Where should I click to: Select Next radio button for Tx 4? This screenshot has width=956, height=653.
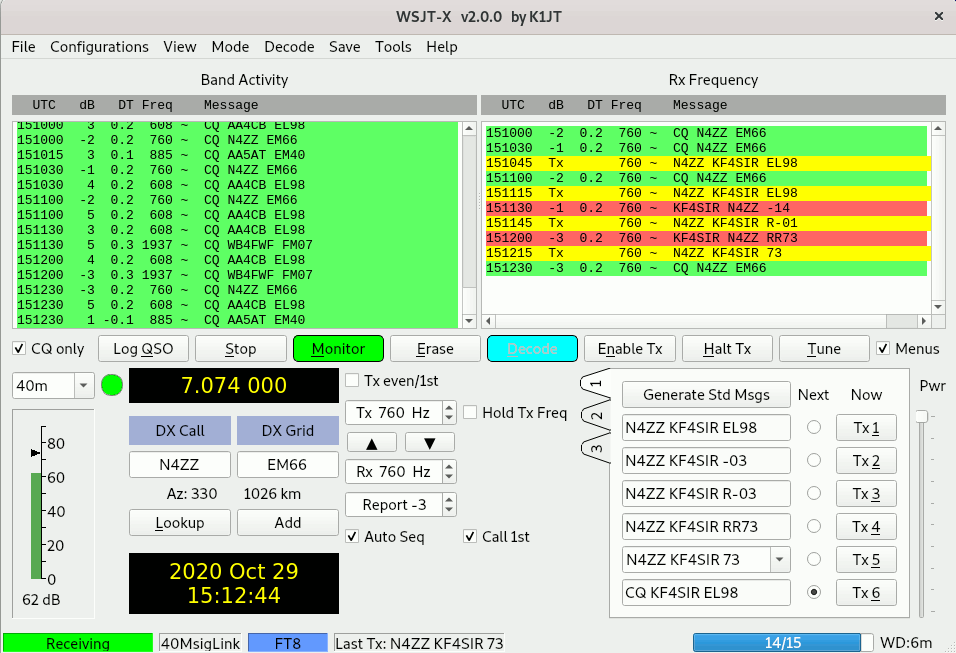pos(814,526)
